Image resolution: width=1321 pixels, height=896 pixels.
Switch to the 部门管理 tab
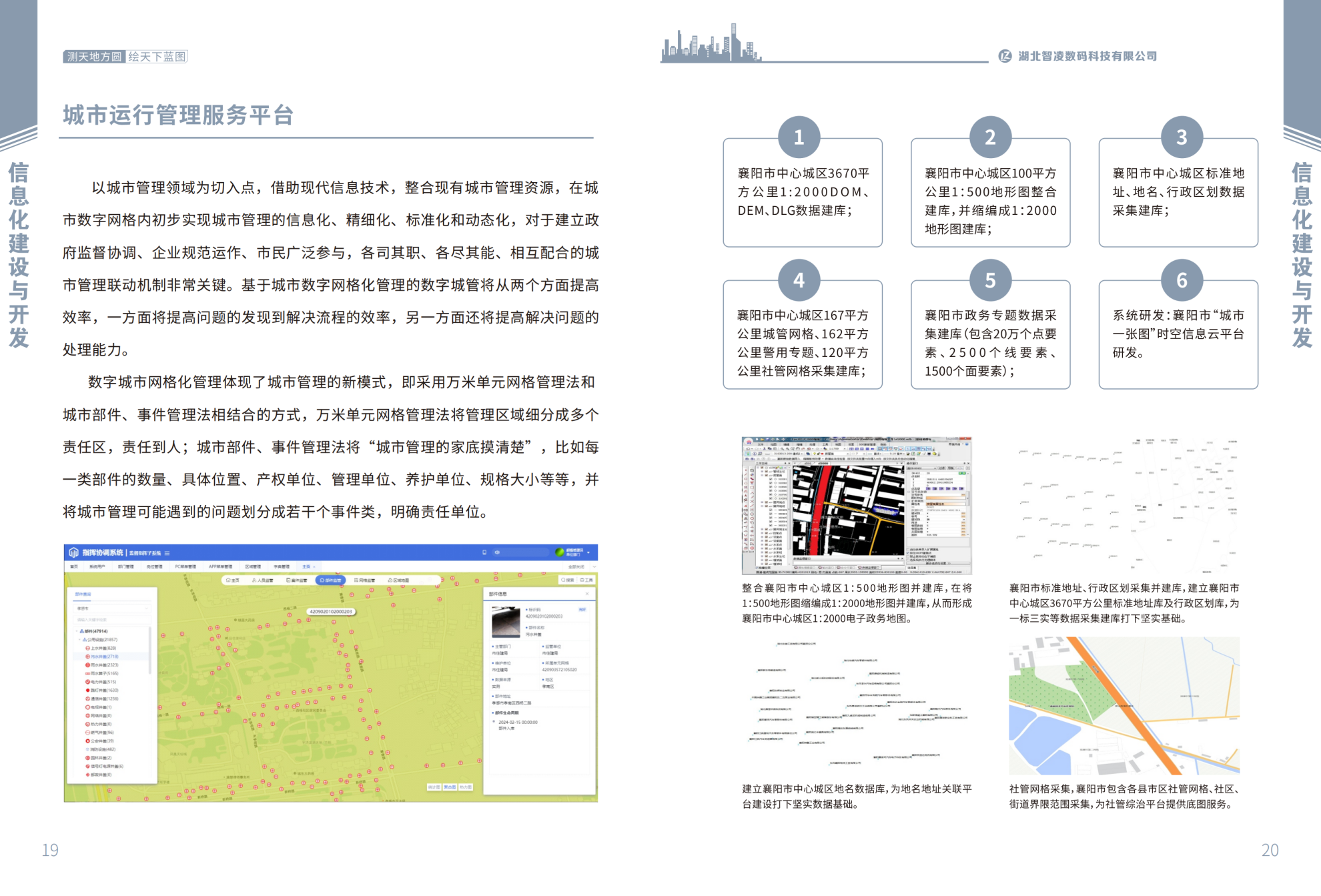coord(125,566)
